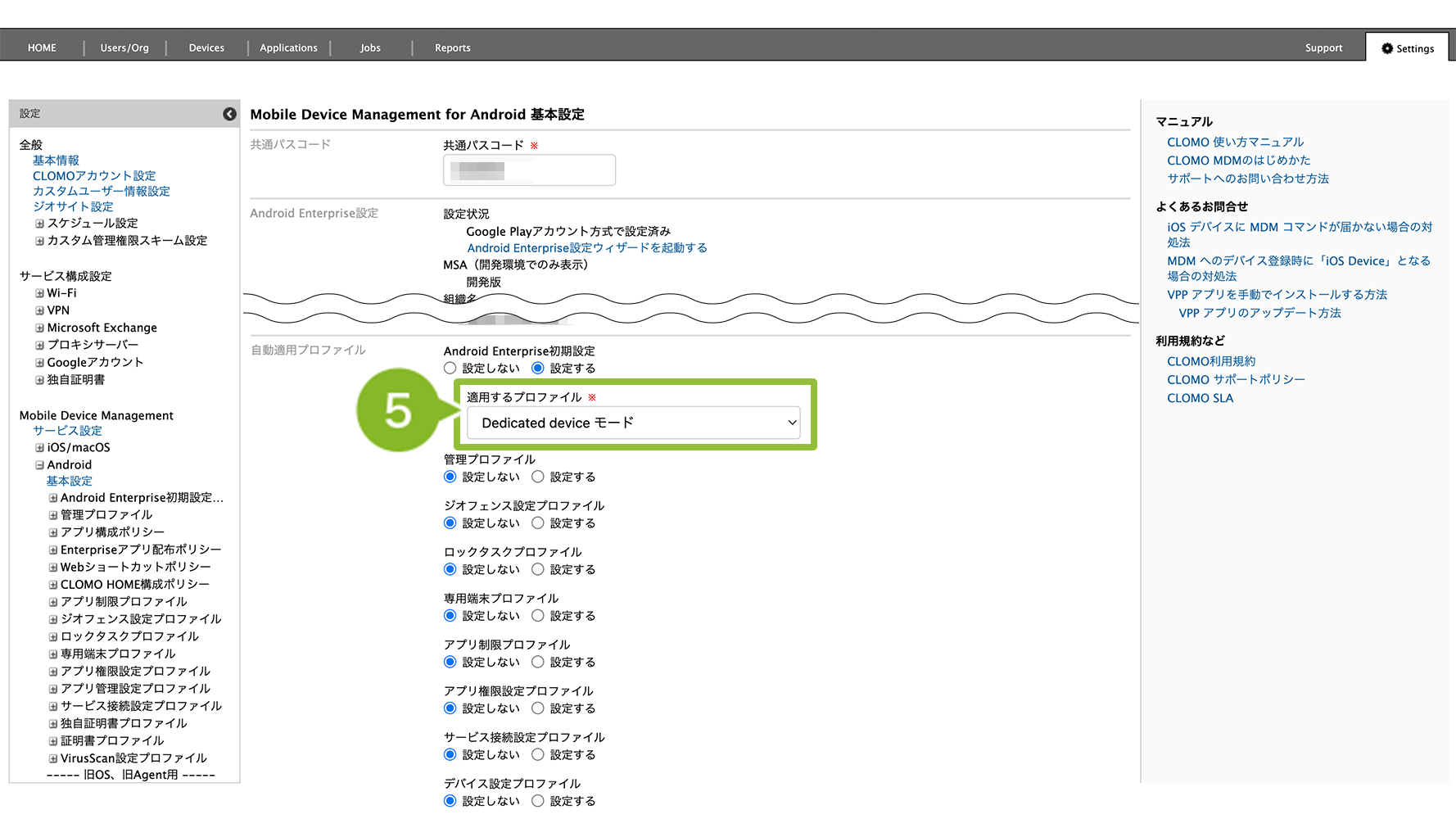Expand the Microsoft Exchange plus icon
1456x819 pixels.
(39, 328)
